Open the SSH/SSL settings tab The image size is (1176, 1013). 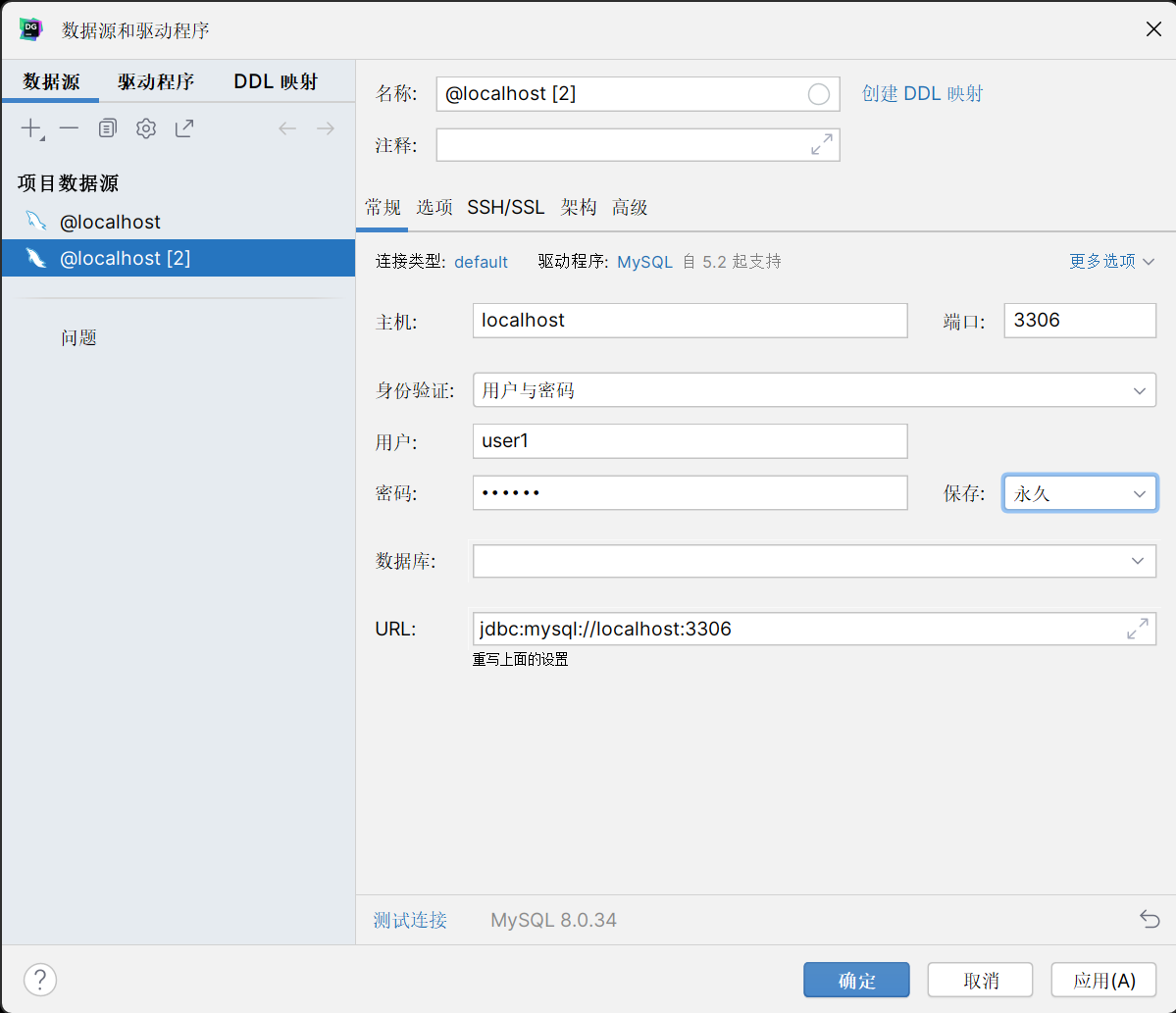(x=505, y=208)
